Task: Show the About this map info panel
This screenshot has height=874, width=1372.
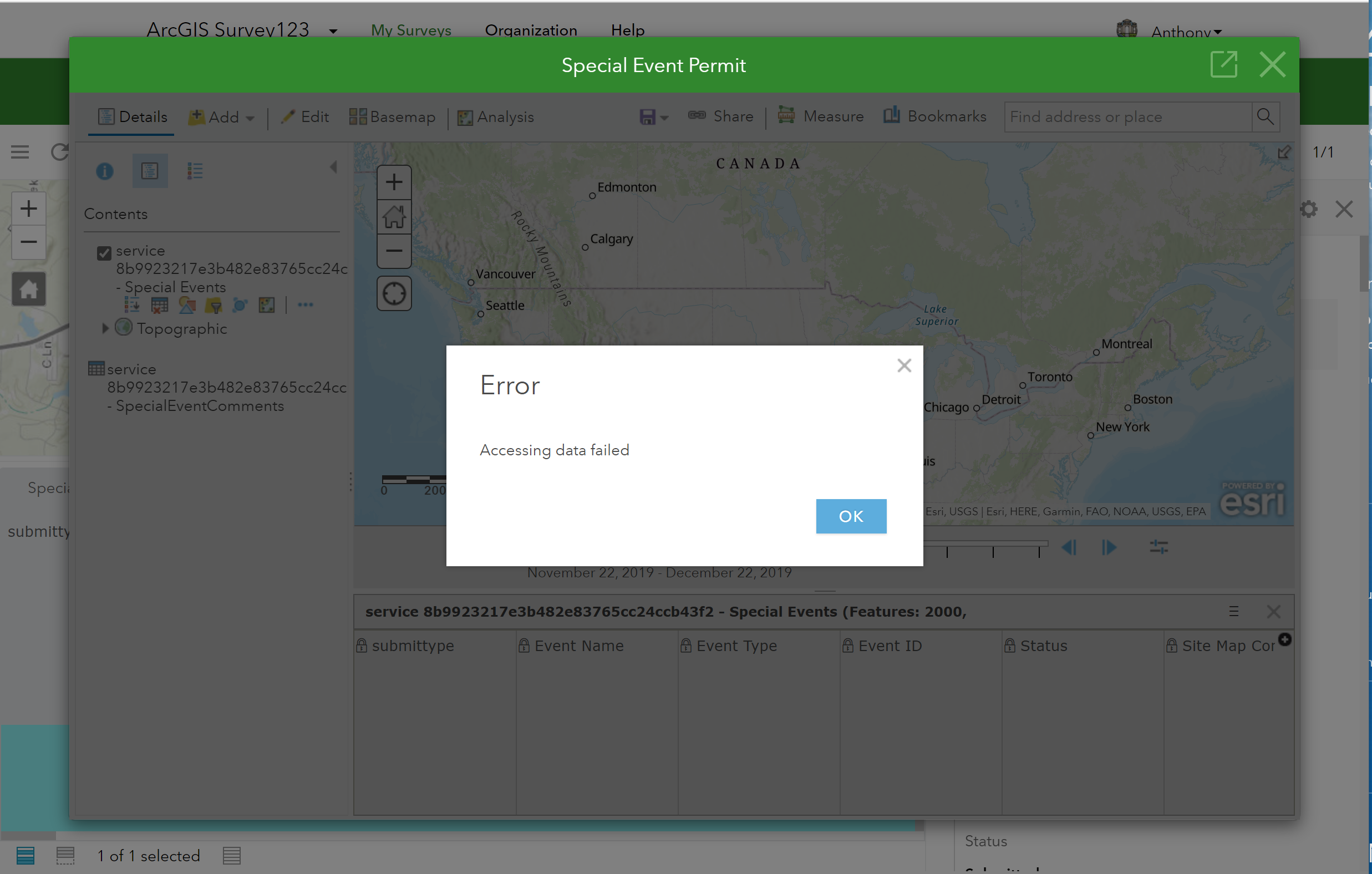Action: point(105,171)
